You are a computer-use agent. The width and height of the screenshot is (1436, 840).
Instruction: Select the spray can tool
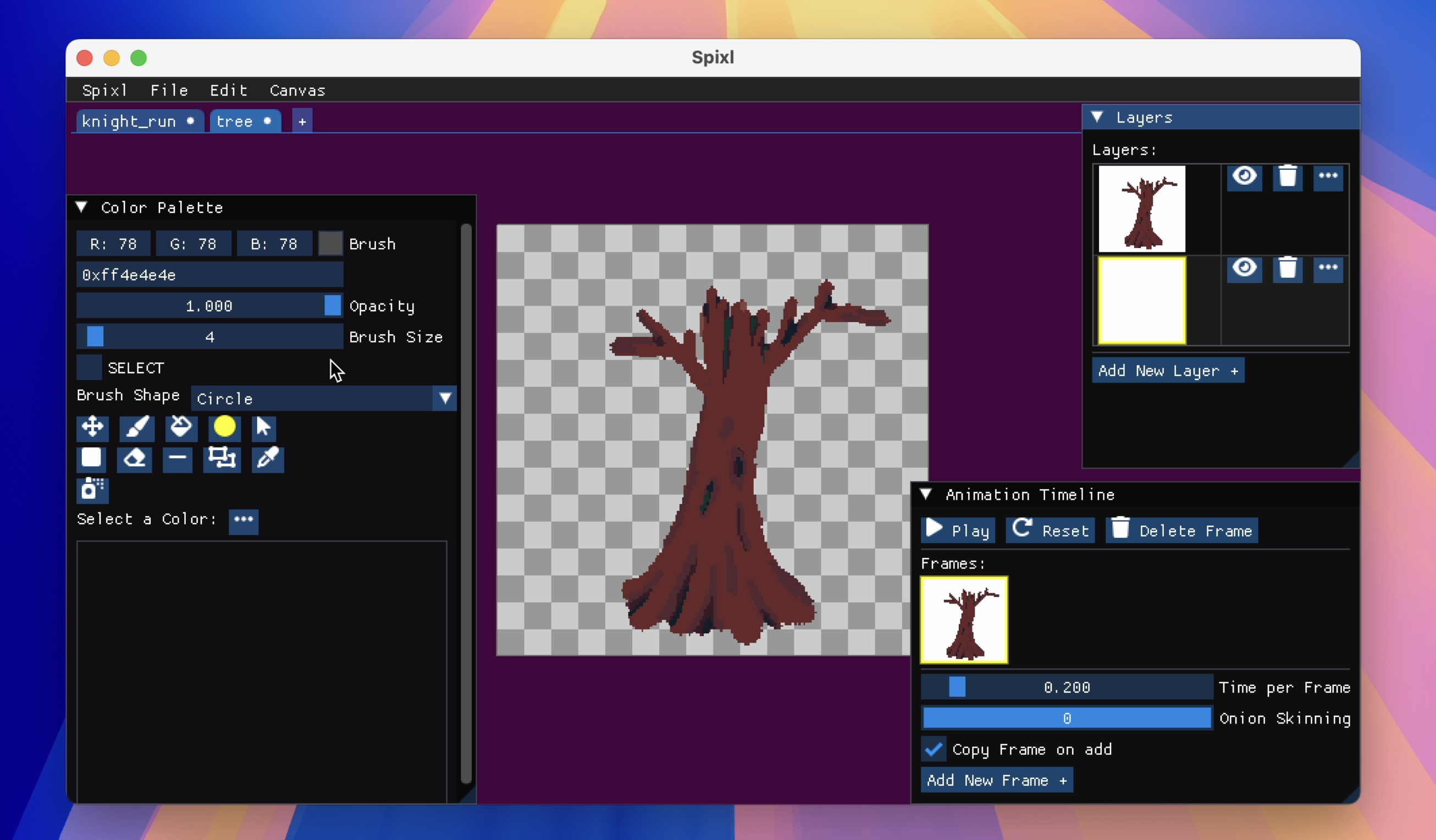click(x=92, y=490)
